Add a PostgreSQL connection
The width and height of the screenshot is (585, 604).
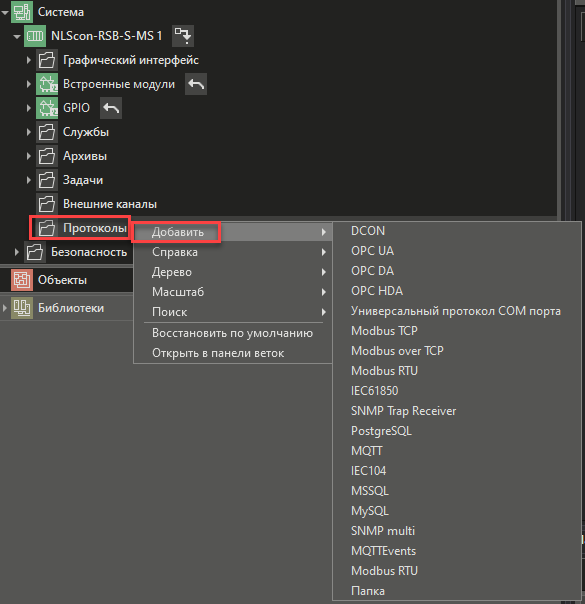(x=457, y=431)
